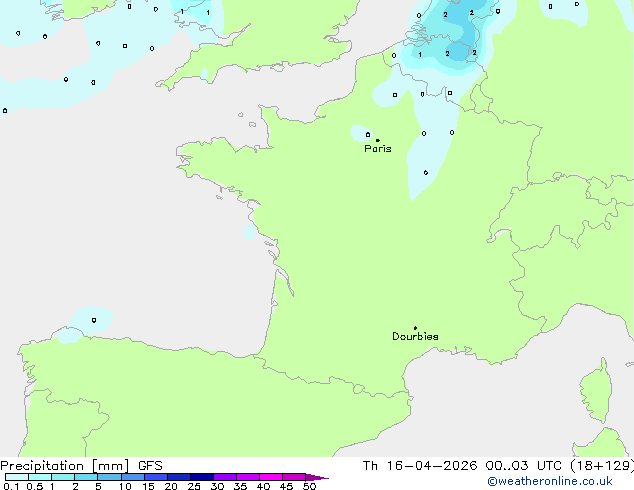Pick legend swatch between 30 and 35
This screenshot has width=634, height=490.
tap(225, 477)
